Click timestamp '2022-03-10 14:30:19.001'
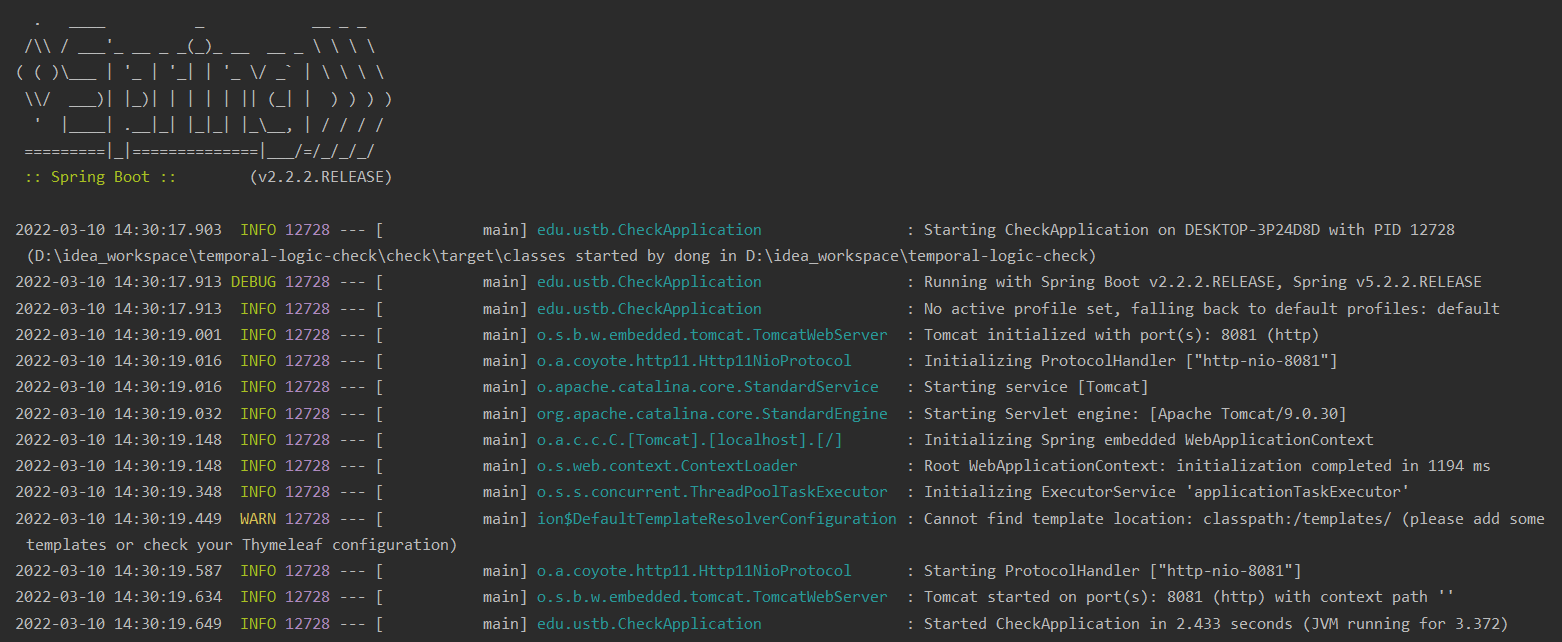 click(119, 335)
